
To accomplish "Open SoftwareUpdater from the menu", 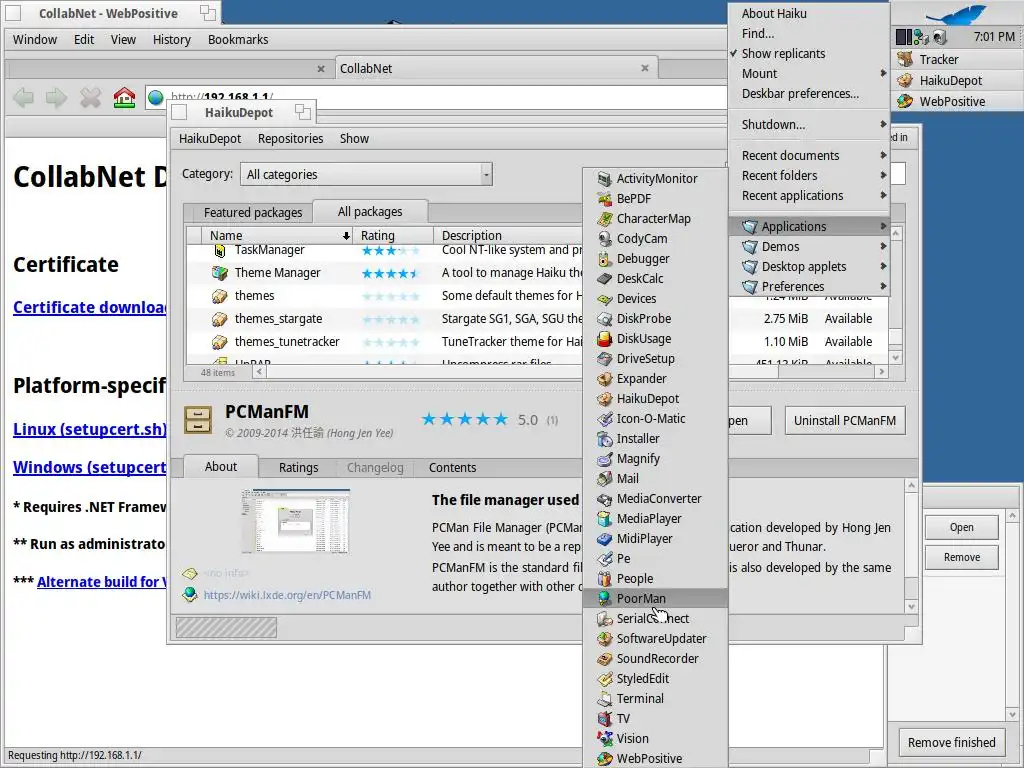I will [x=655, y=639].
